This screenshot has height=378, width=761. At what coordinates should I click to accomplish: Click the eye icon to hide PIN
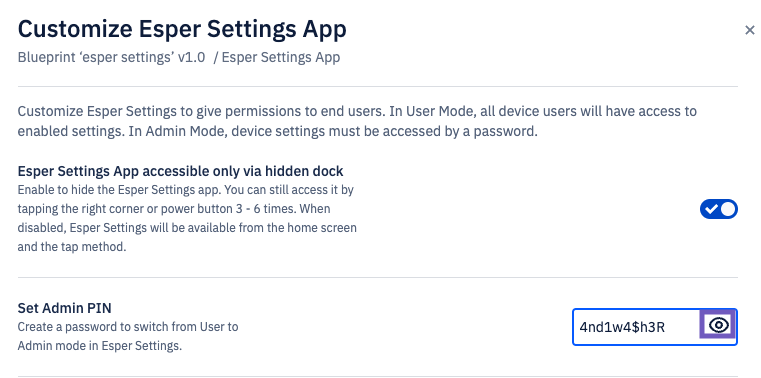[718, 325]
